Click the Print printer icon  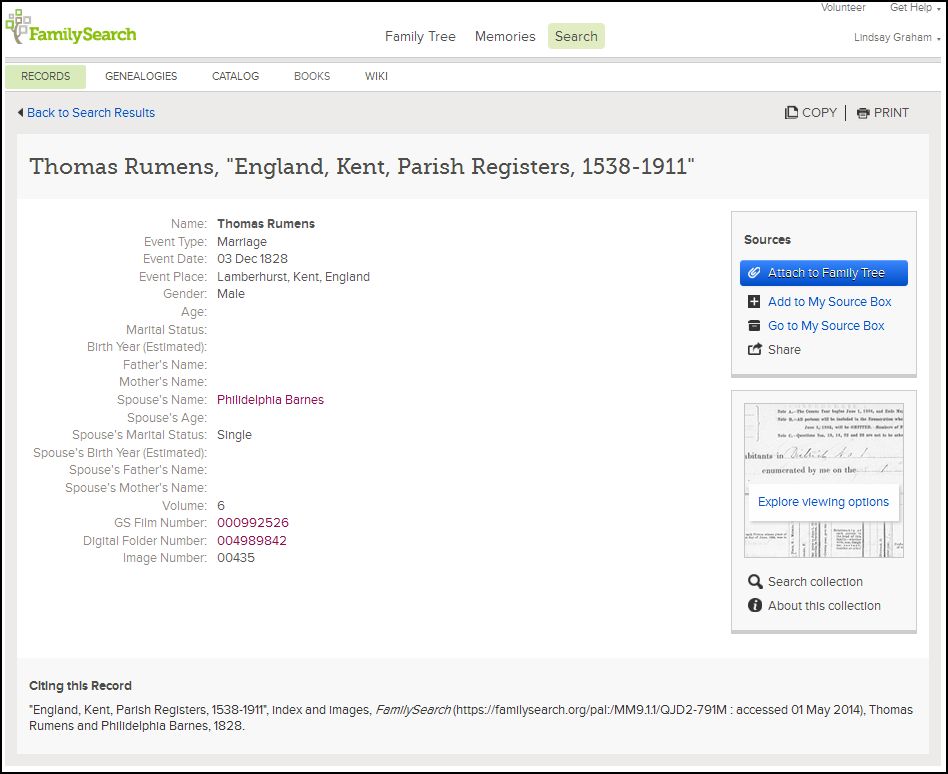[863, 113]
